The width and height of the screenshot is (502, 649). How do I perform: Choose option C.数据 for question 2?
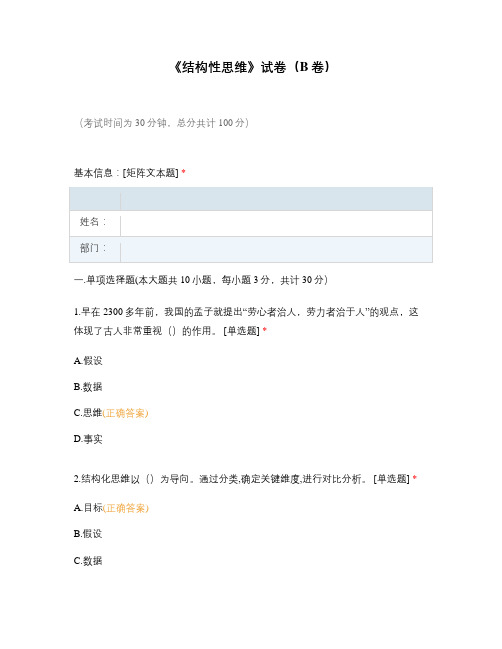88,561
